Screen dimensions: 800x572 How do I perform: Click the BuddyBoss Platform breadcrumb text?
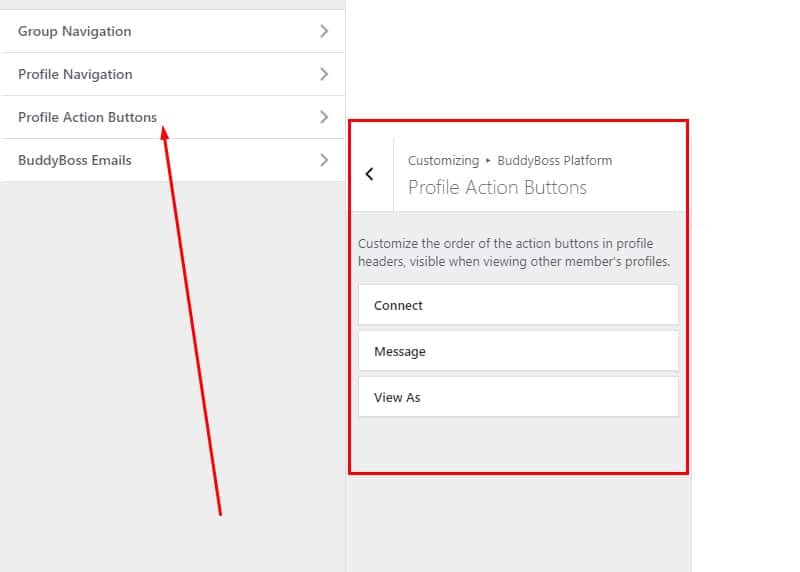(555, 161)
